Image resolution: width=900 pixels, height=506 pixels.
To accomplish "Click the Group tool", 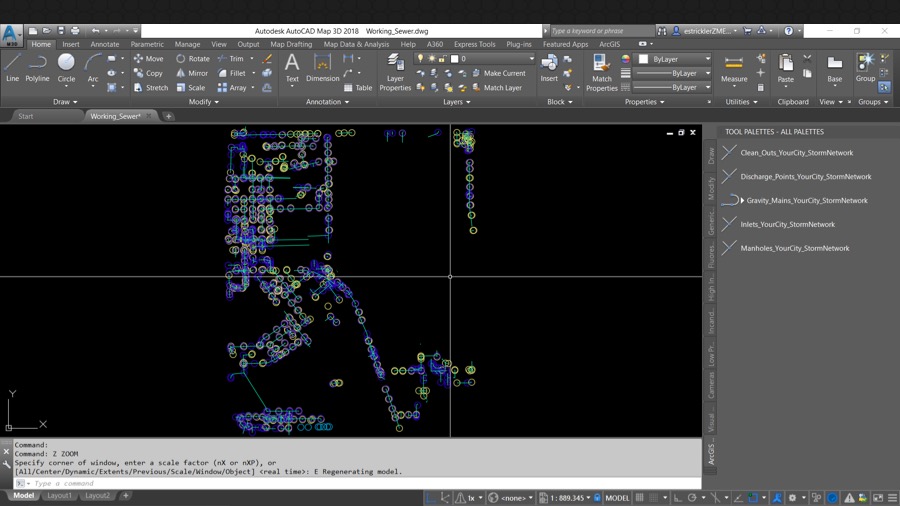I will pos(865,68).
